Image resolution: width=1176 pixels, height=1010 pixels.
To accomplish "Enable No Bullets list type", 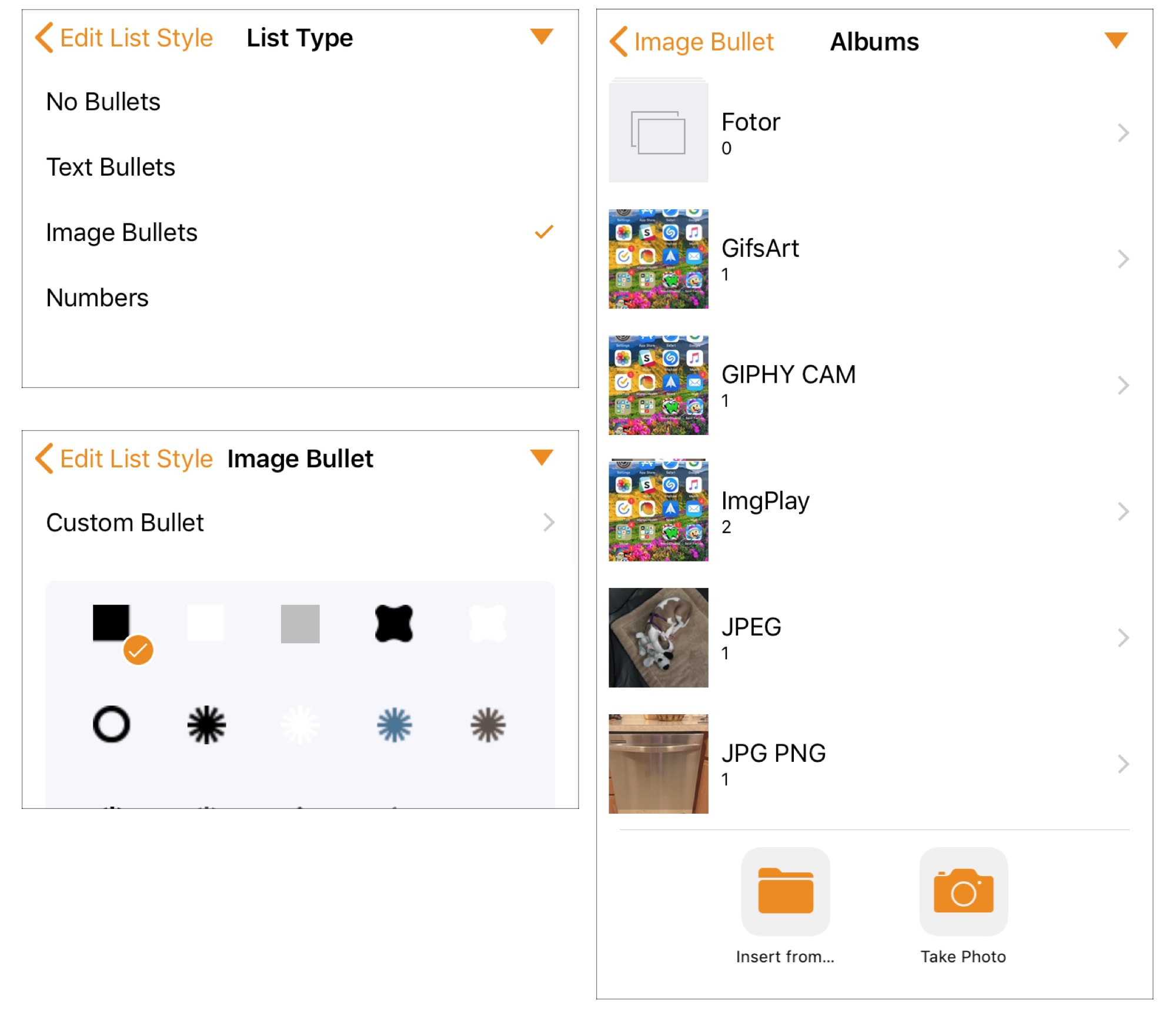I will click(103, 101).
